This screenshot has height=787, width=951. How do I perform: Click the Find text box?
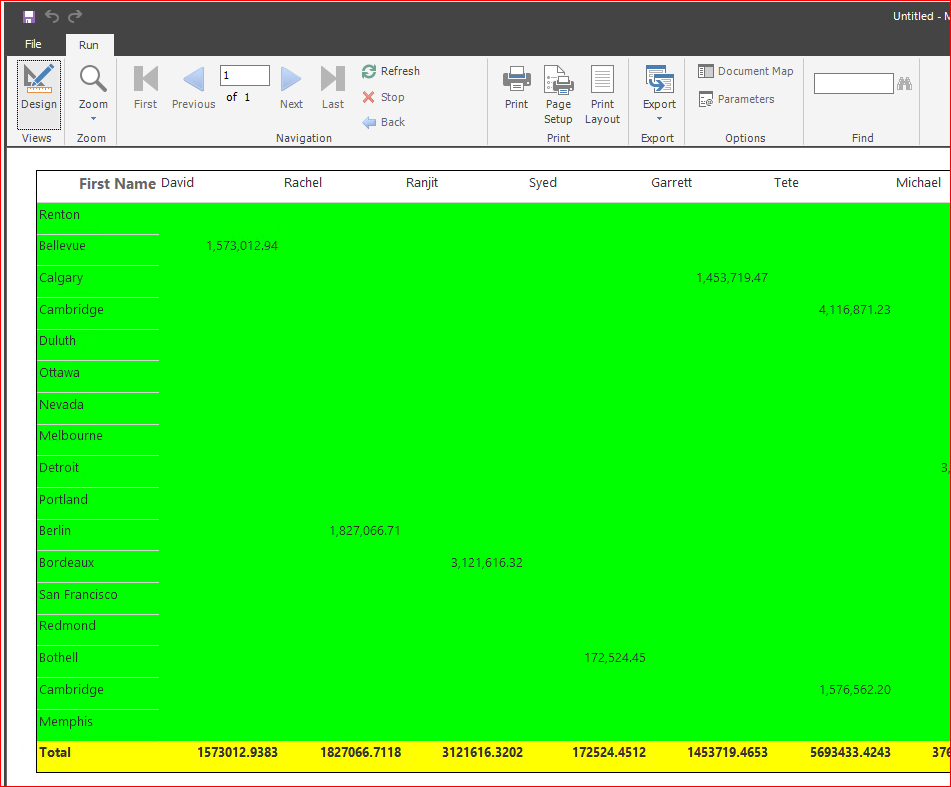(853, 84)
